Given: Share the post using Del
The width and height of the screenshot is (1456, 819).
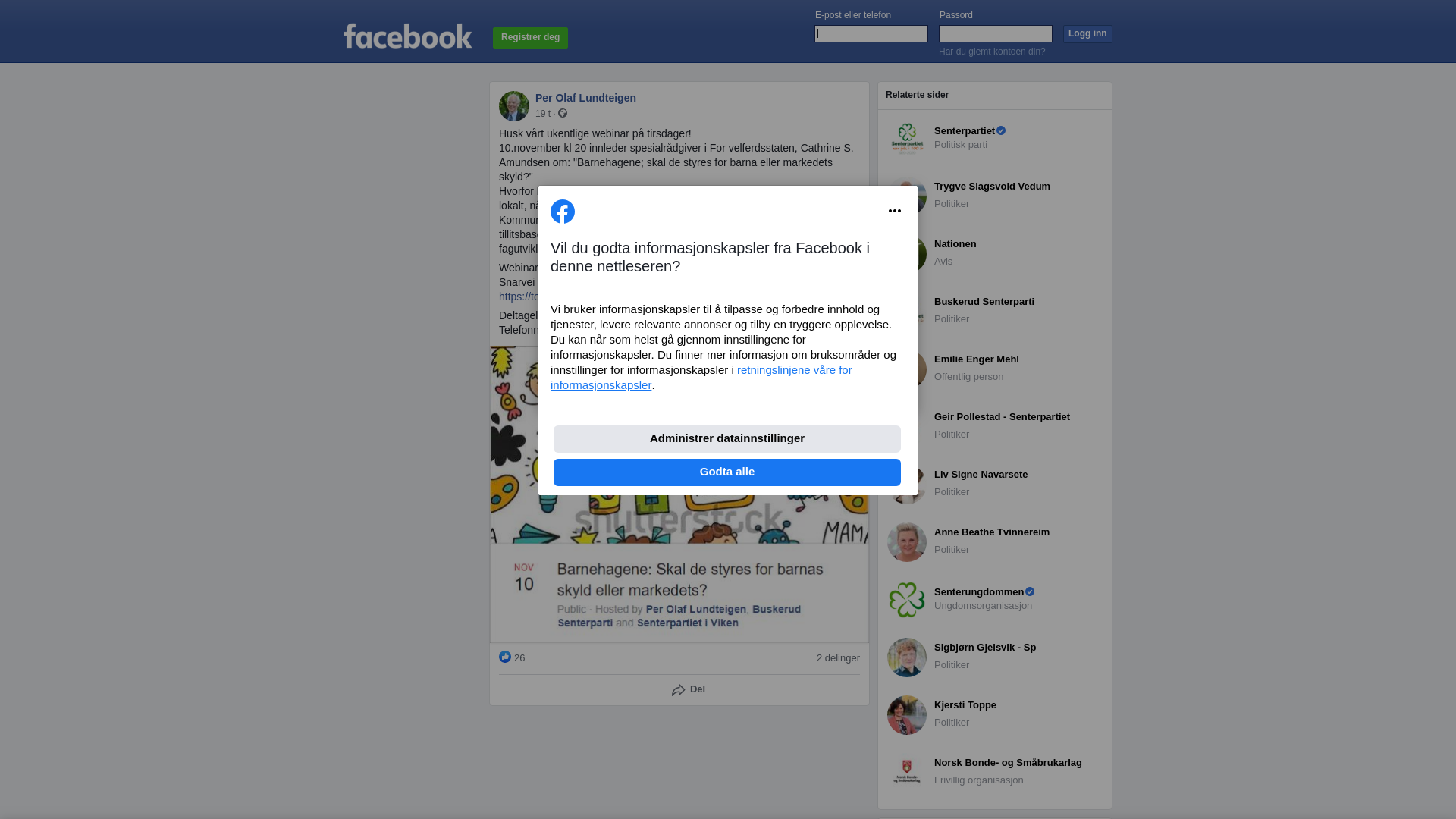Looking at the screenshot, I should tap(689, 690).
